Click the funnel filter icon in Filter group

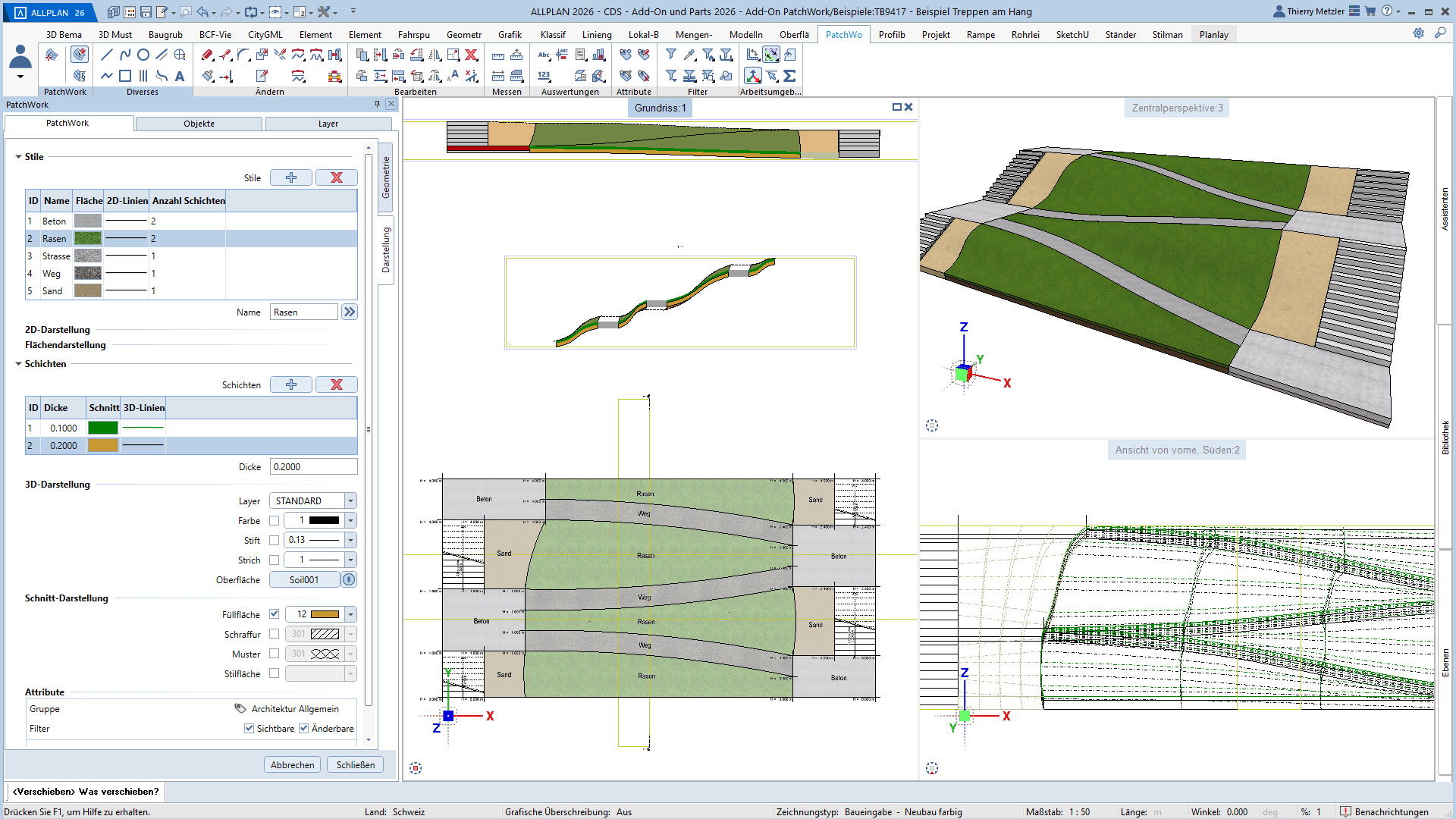671,55
